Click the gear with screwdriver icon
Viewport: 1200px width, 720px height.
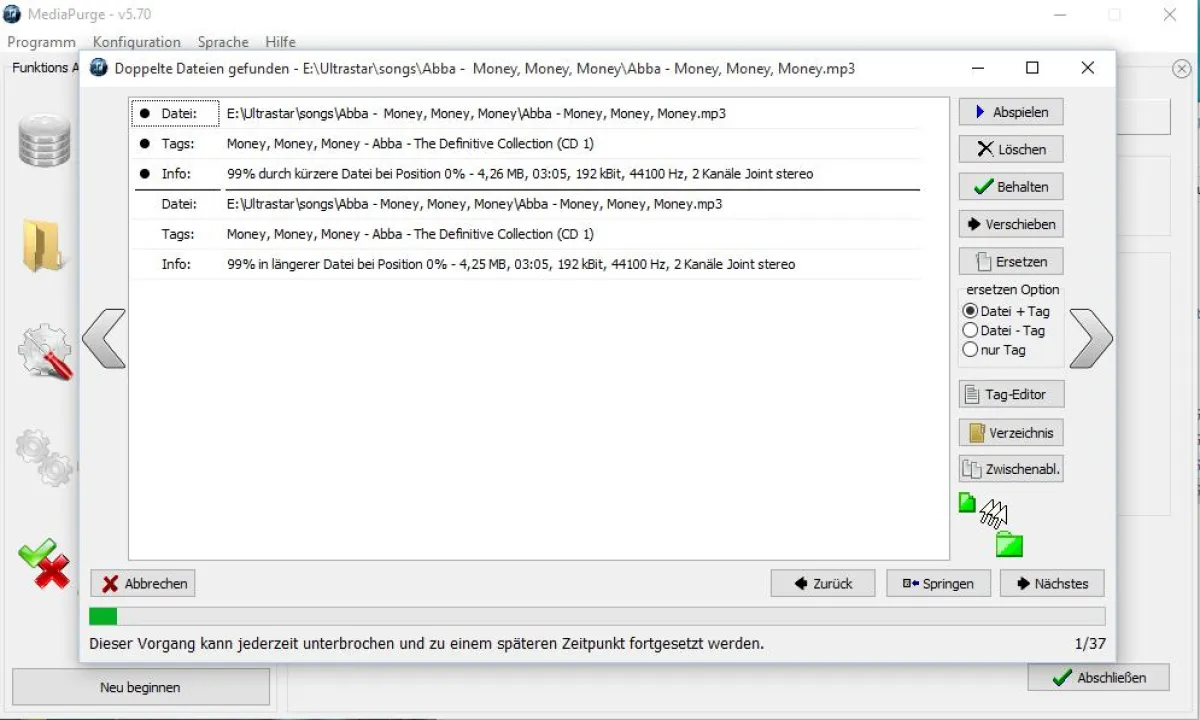point(45,352)
